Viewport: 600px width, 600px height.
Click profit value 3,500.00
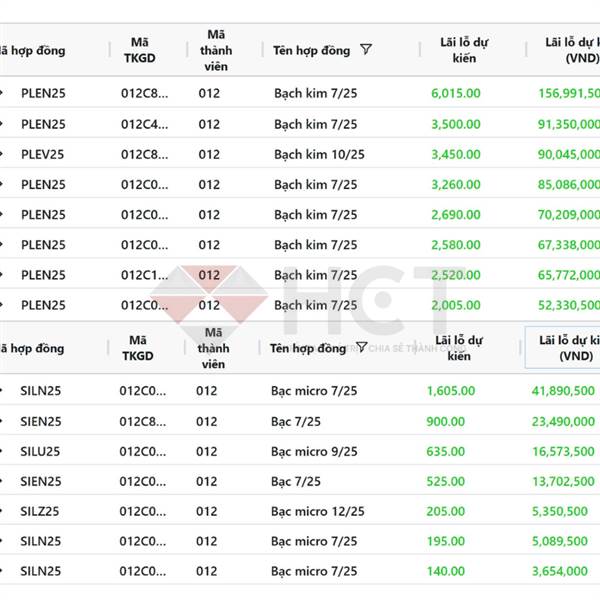456,124
